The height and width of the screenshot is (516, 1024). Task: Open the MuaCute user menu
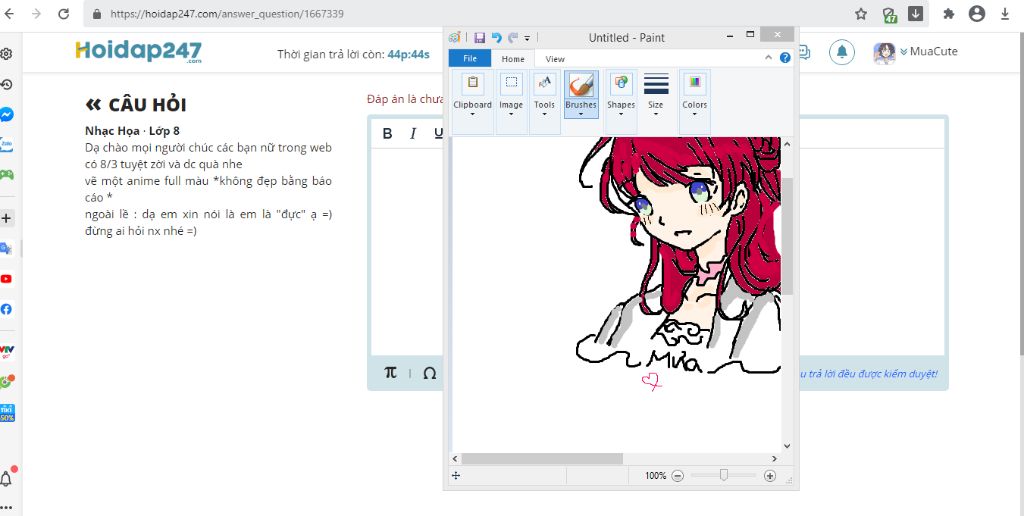click(915, 52)
